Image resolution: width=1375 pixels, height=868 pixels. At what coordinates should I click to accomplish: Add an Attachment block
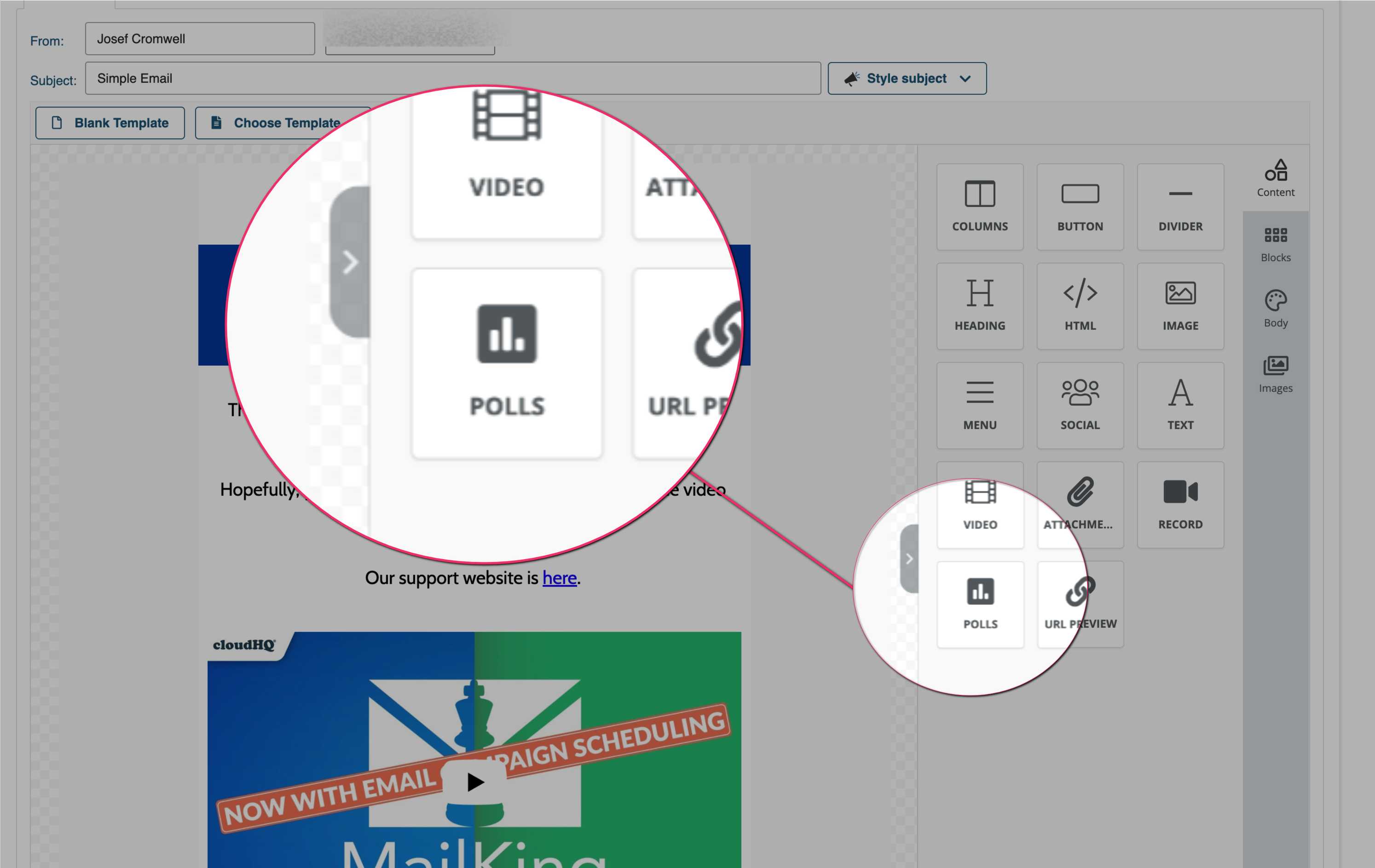coord(1080,505)
